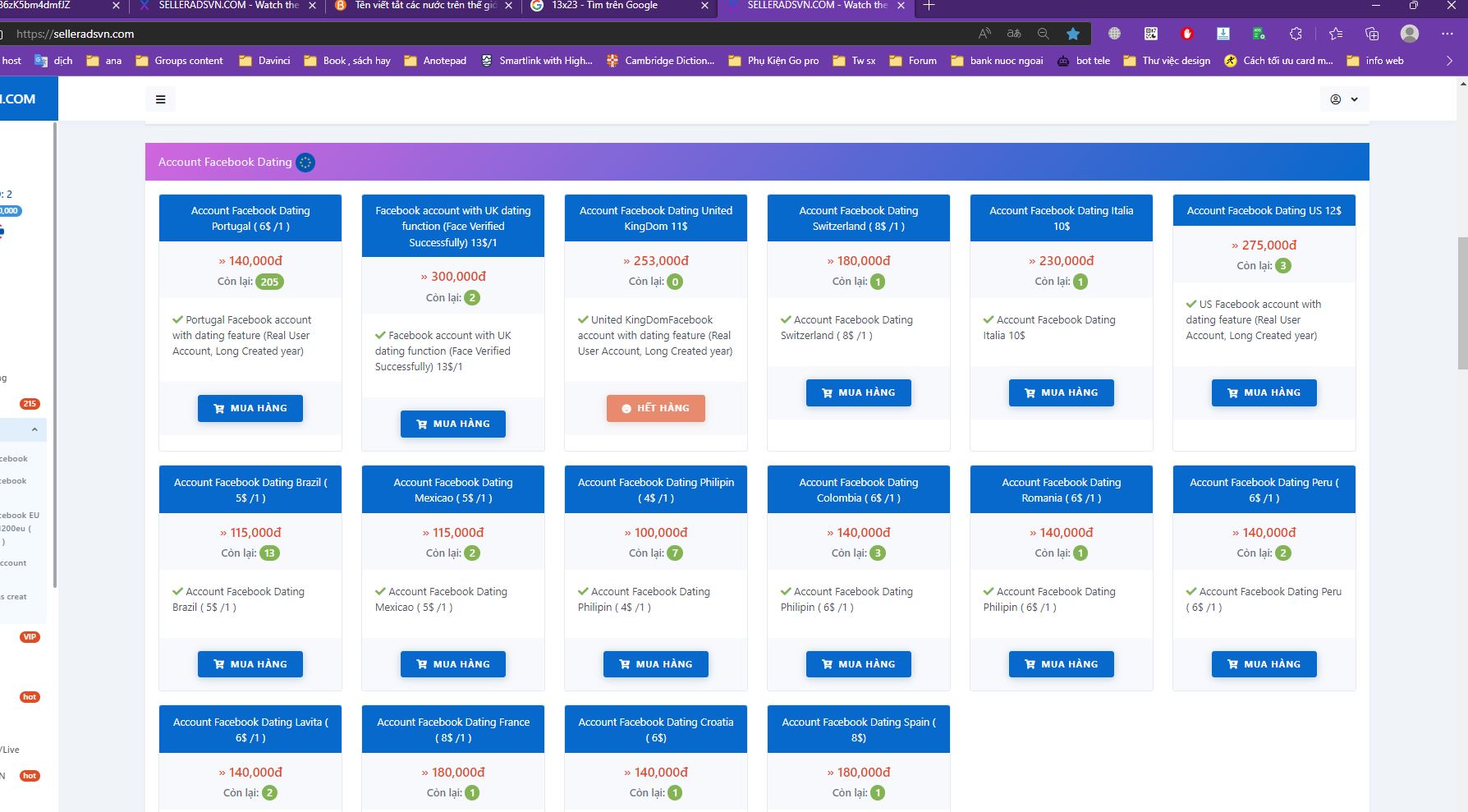Switch to 'Tên viết tắt các nước' tab
The image size is (1468, 812).
click(x=423, y=6)
